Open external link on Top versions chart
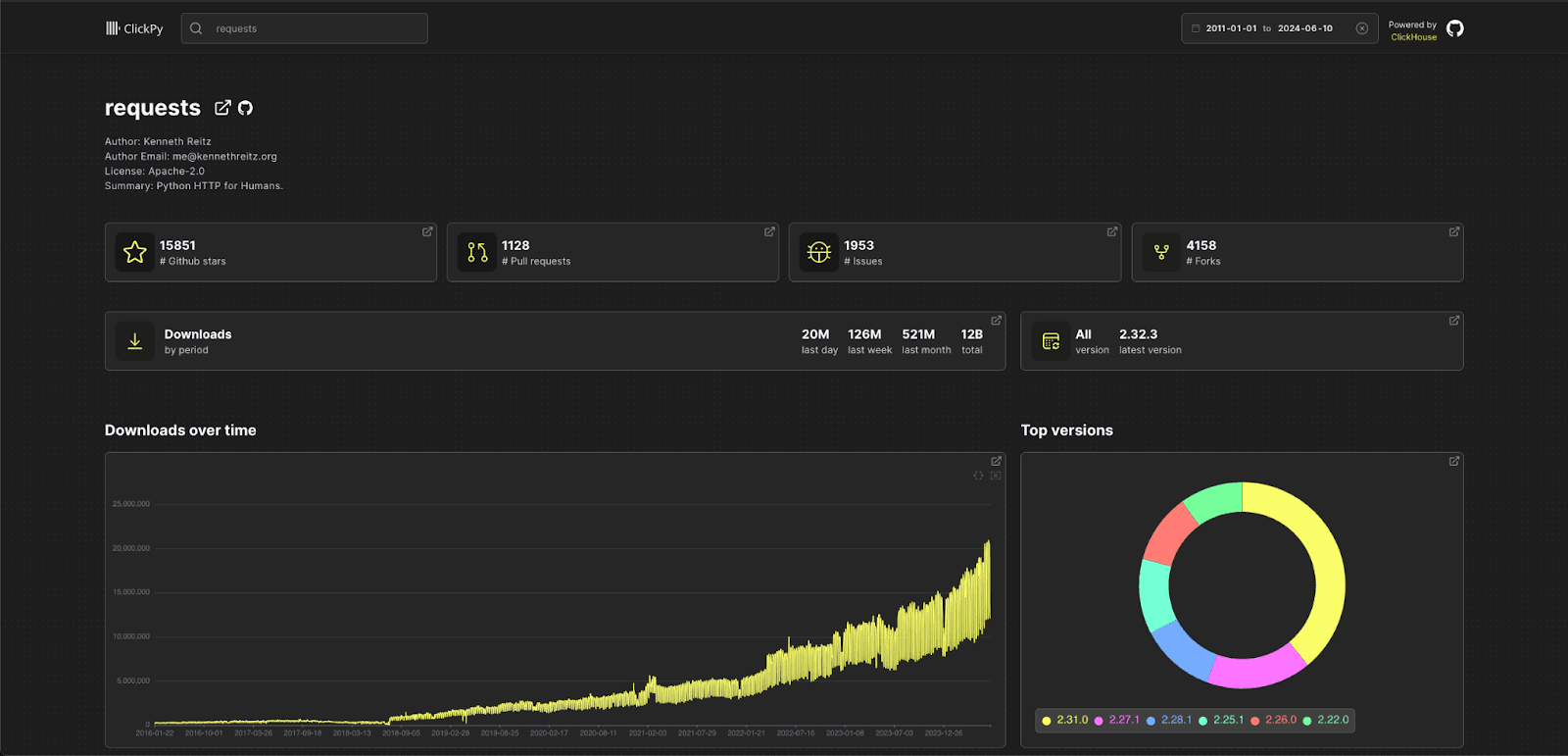 coord(1453,461)
